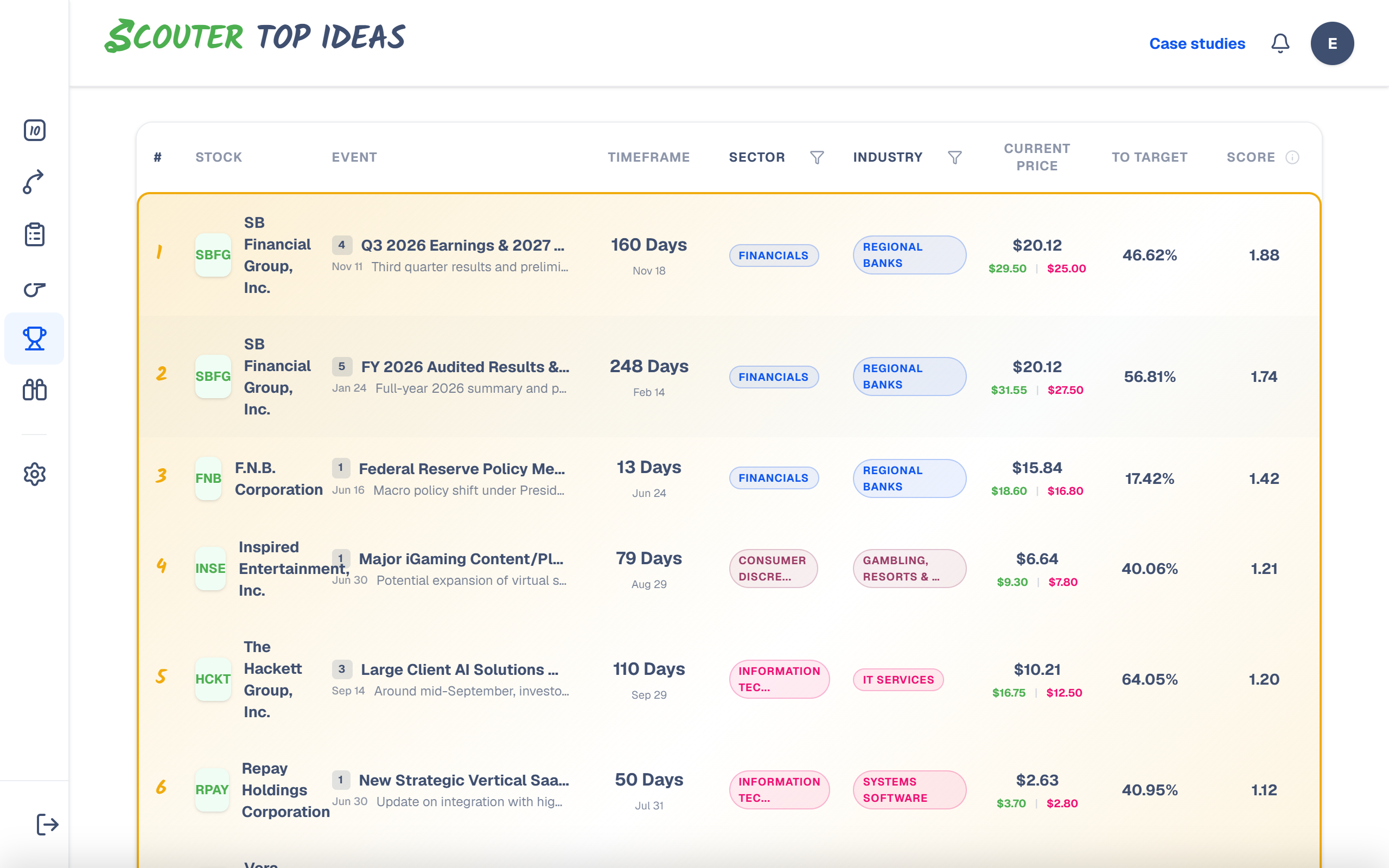Click the $6.64 current price
The width and height of the screenshot is (1389, 868).
1036,559
